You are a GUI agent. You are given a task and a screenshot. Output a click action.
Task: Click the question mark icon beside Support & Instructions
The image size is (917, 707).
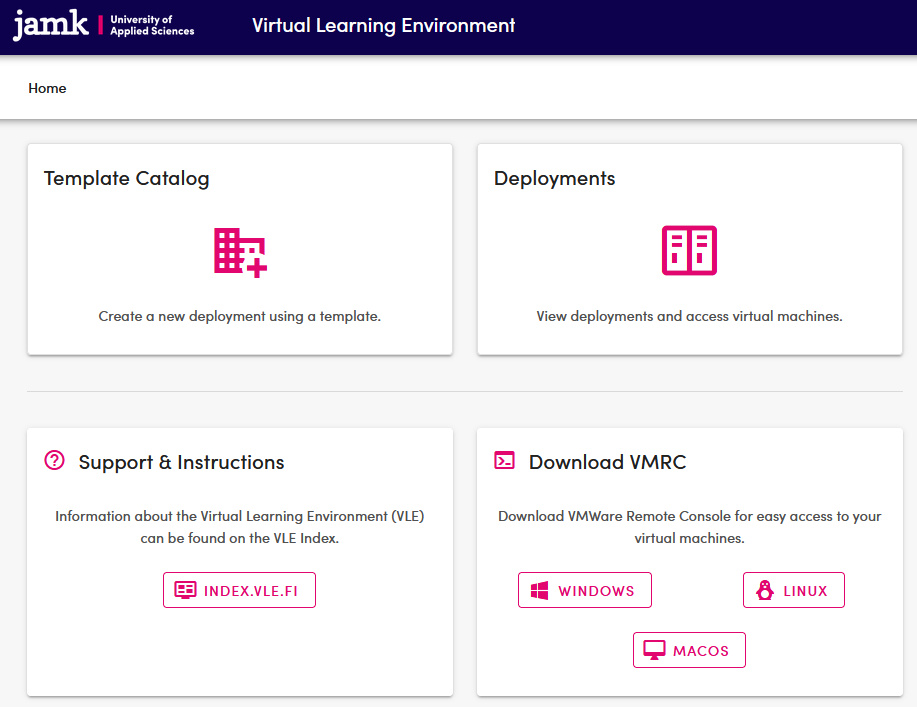[53, 460]
